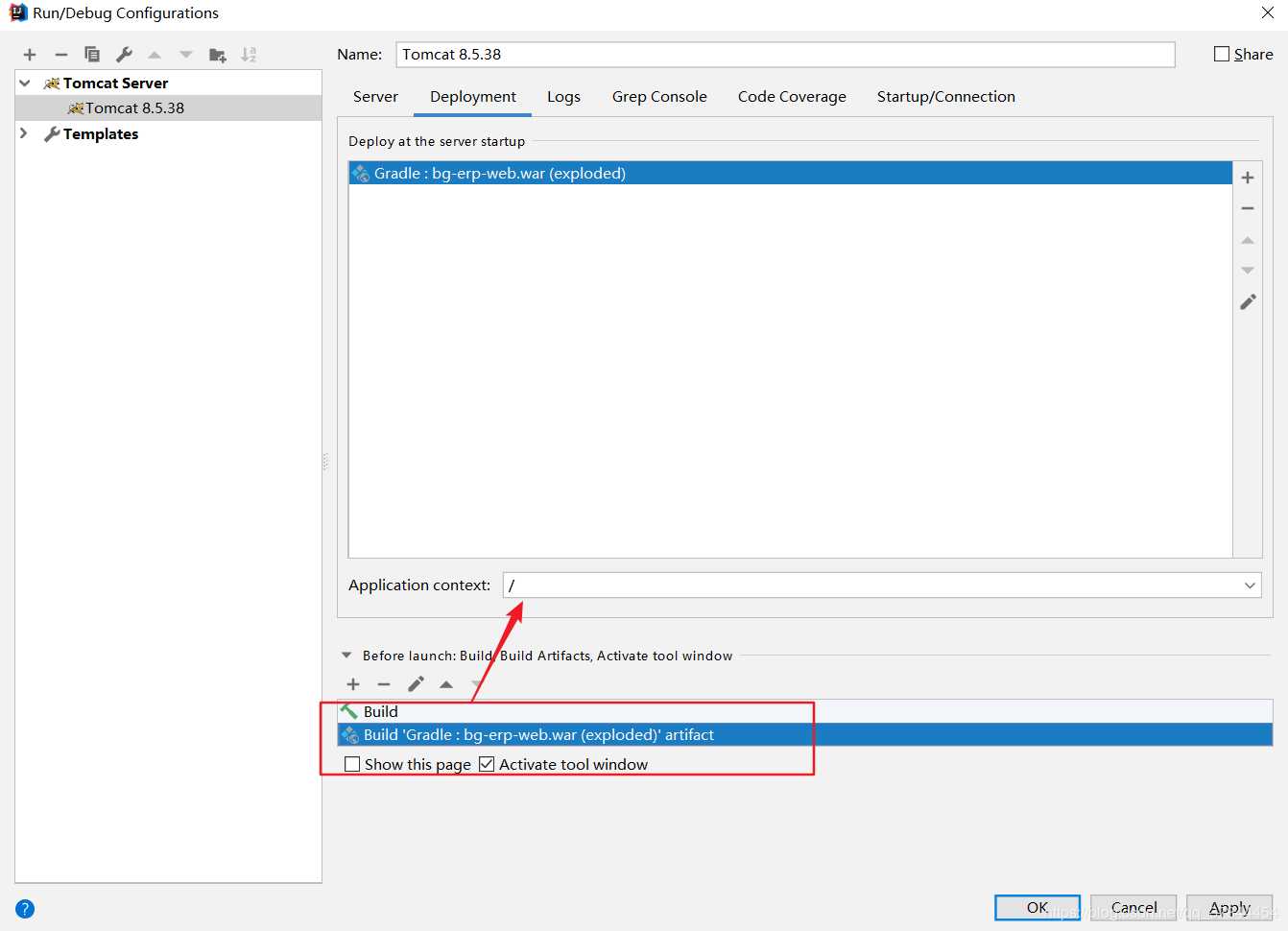Click the IntelliJ icon in title bar
The width and height of the screenshot is (1288, 931).
pyautogui.click(x=18, y=12)
